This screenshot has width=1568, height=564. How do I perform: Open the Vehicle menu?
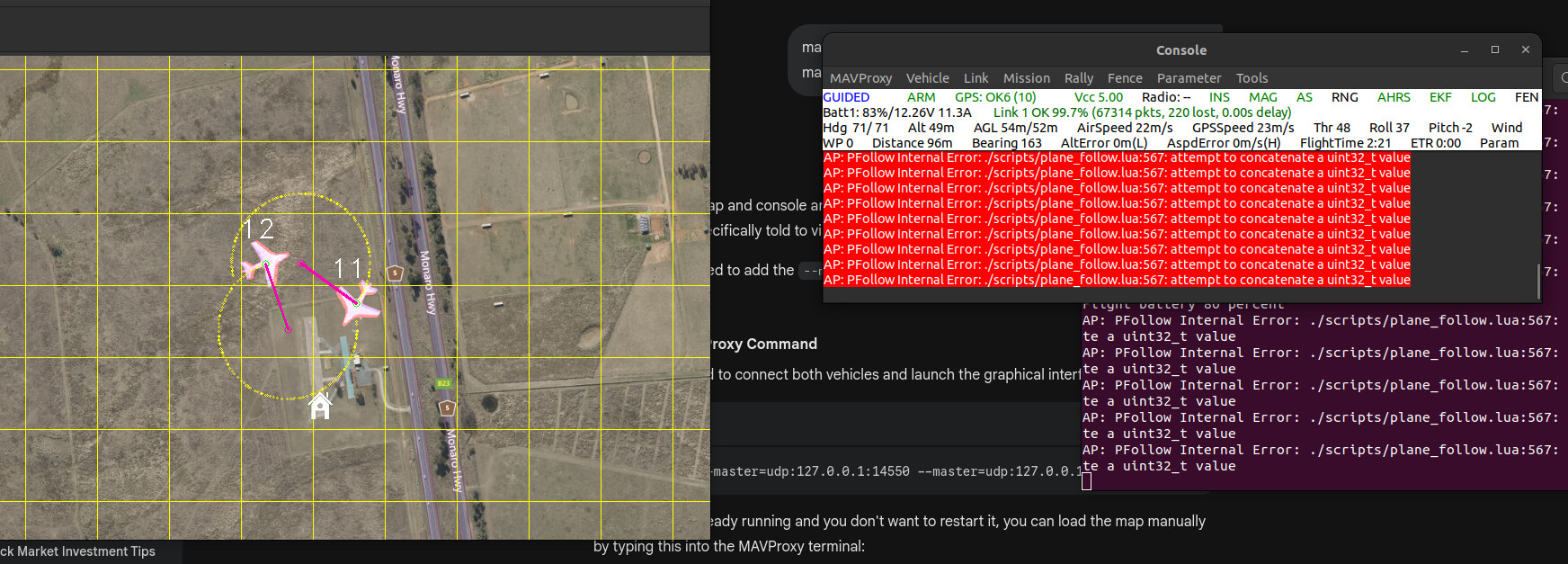[x=927, y=78]
